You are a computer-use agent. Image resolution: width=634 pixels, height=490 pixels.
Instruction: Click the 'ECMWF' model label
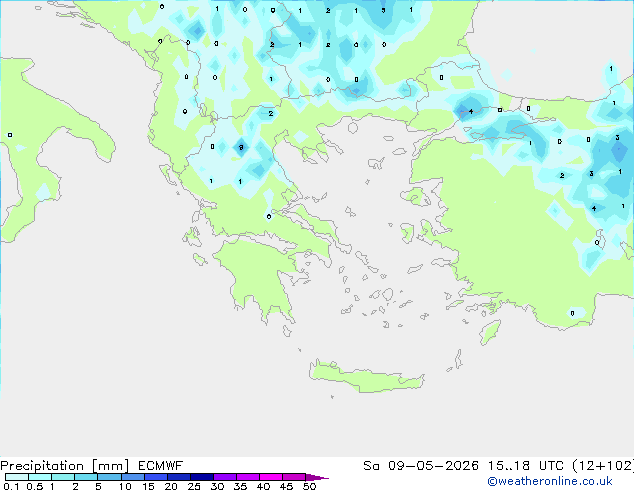(x=160, y=466)
